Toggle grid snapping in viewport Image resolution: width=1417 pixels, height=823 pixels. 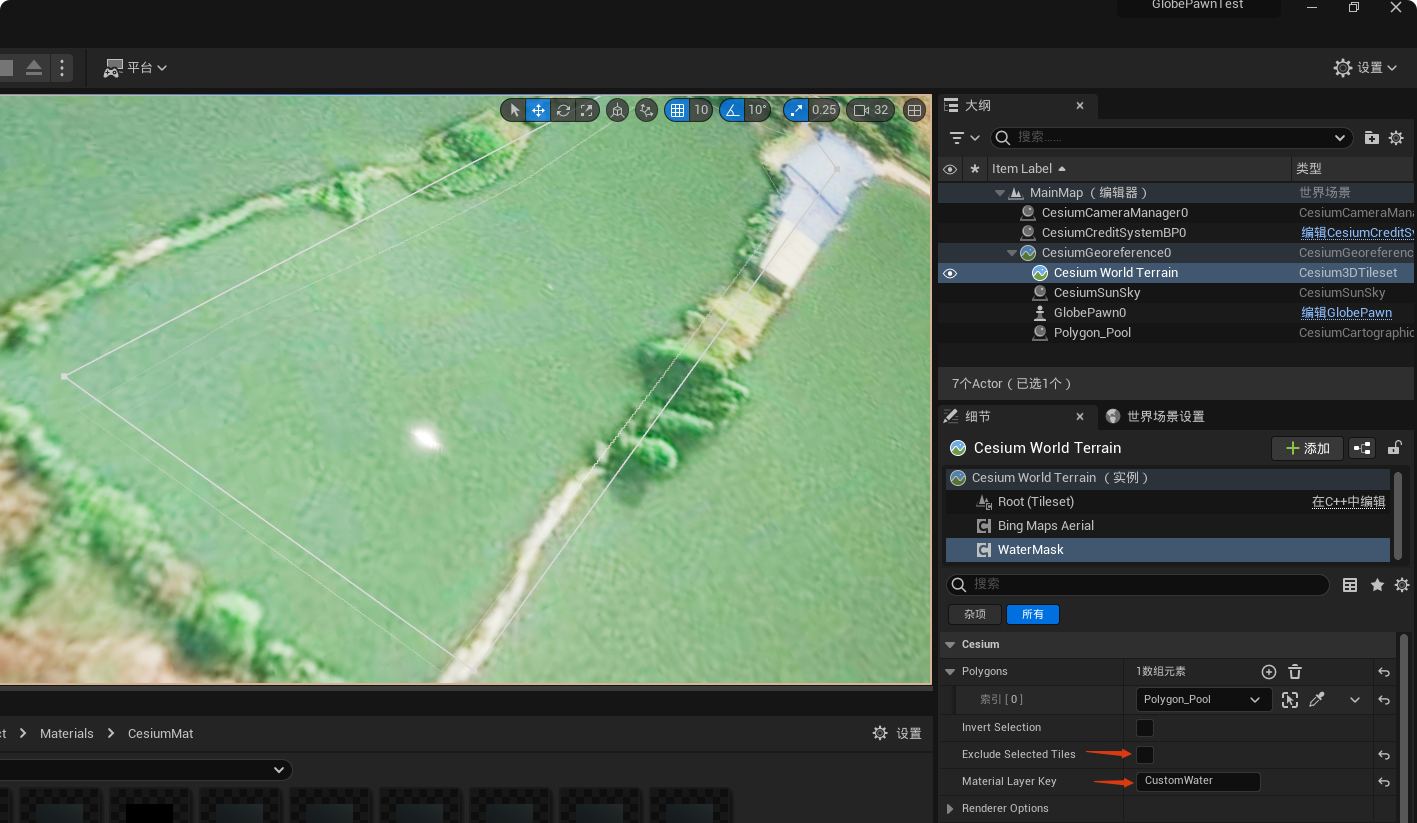pyautogui.click(x=678, y=110)
